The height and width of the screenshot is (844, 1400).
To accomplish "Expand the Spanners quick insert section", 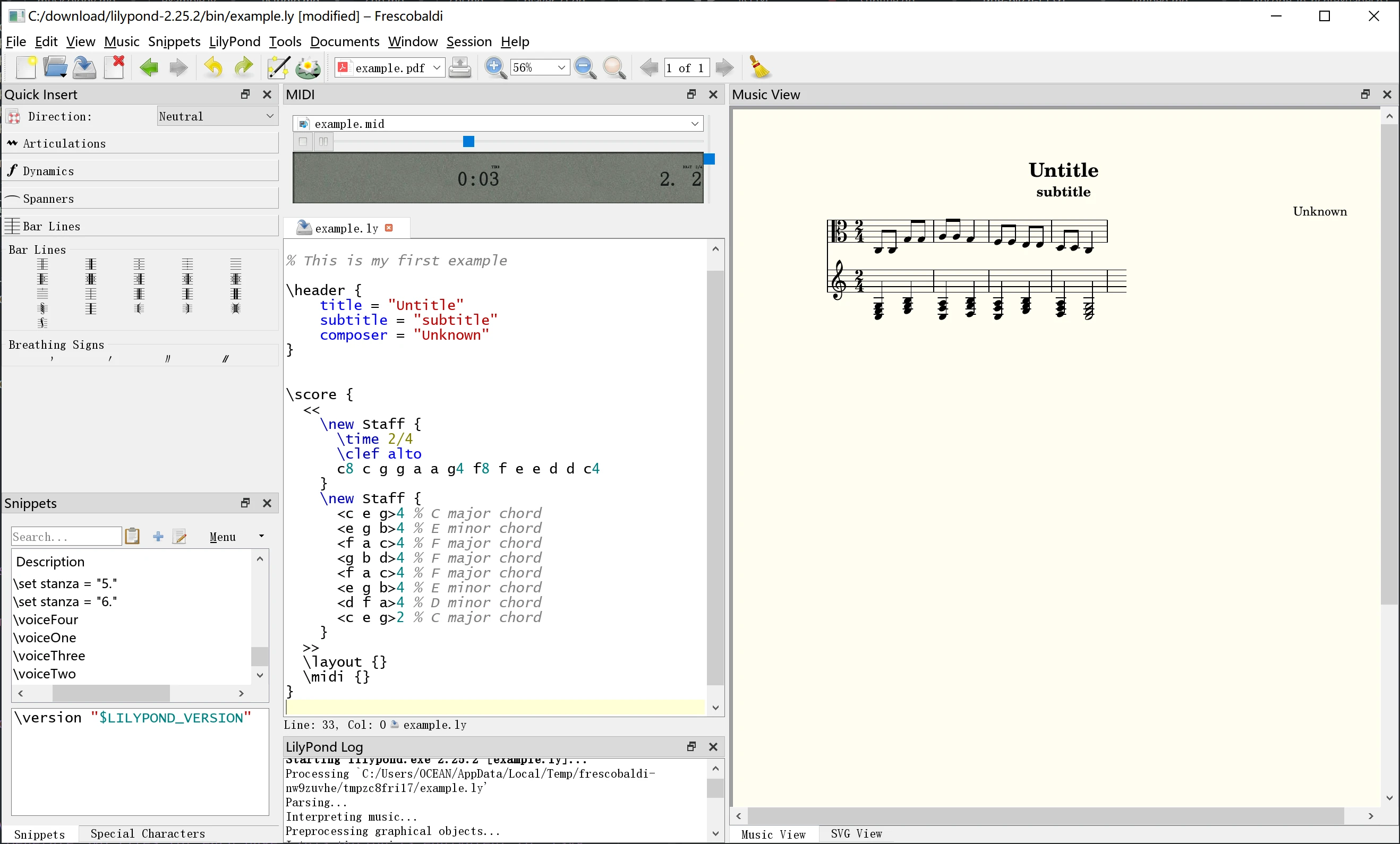I will pos(48,198).
